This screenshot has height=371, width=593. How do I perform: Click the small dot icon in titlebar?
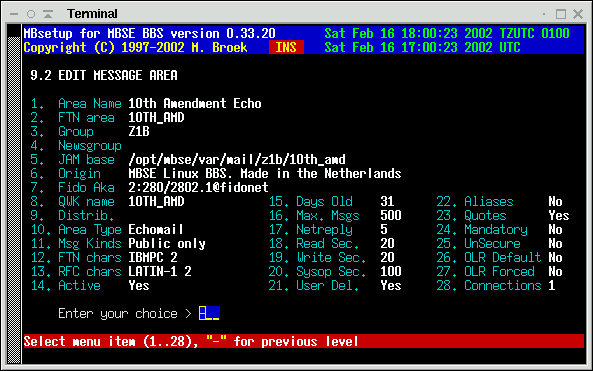pyautogui.click(x=544, y=14)
